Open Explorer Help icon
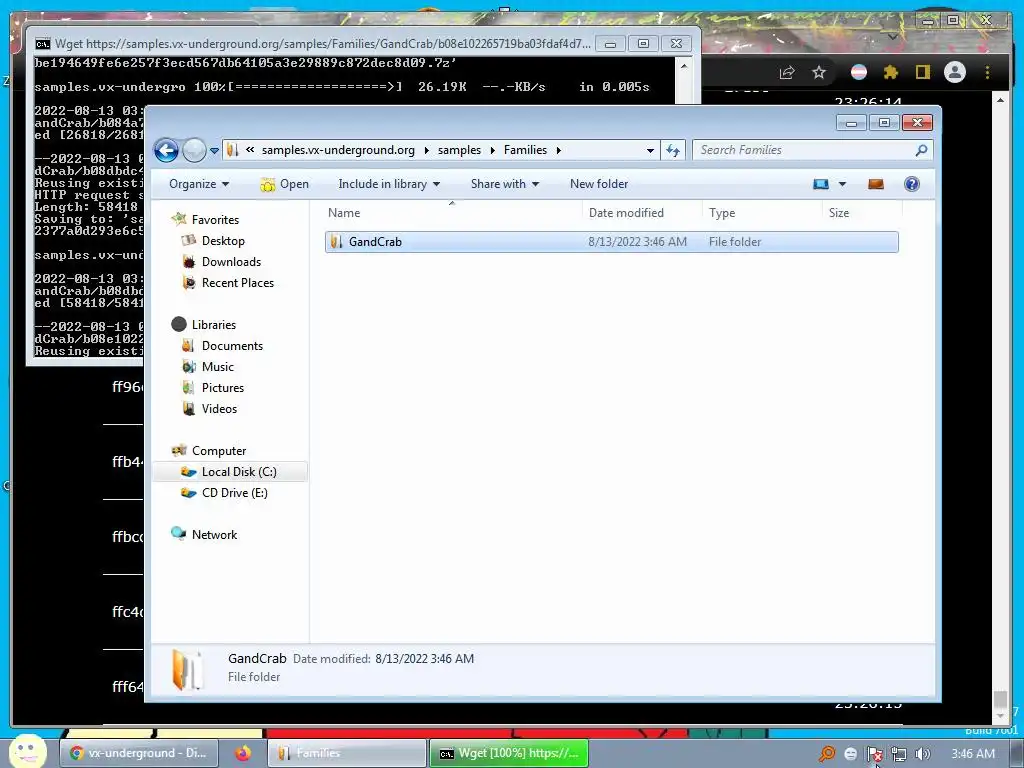This screenshot has width=1024, height=768. [x=912, y=184]
